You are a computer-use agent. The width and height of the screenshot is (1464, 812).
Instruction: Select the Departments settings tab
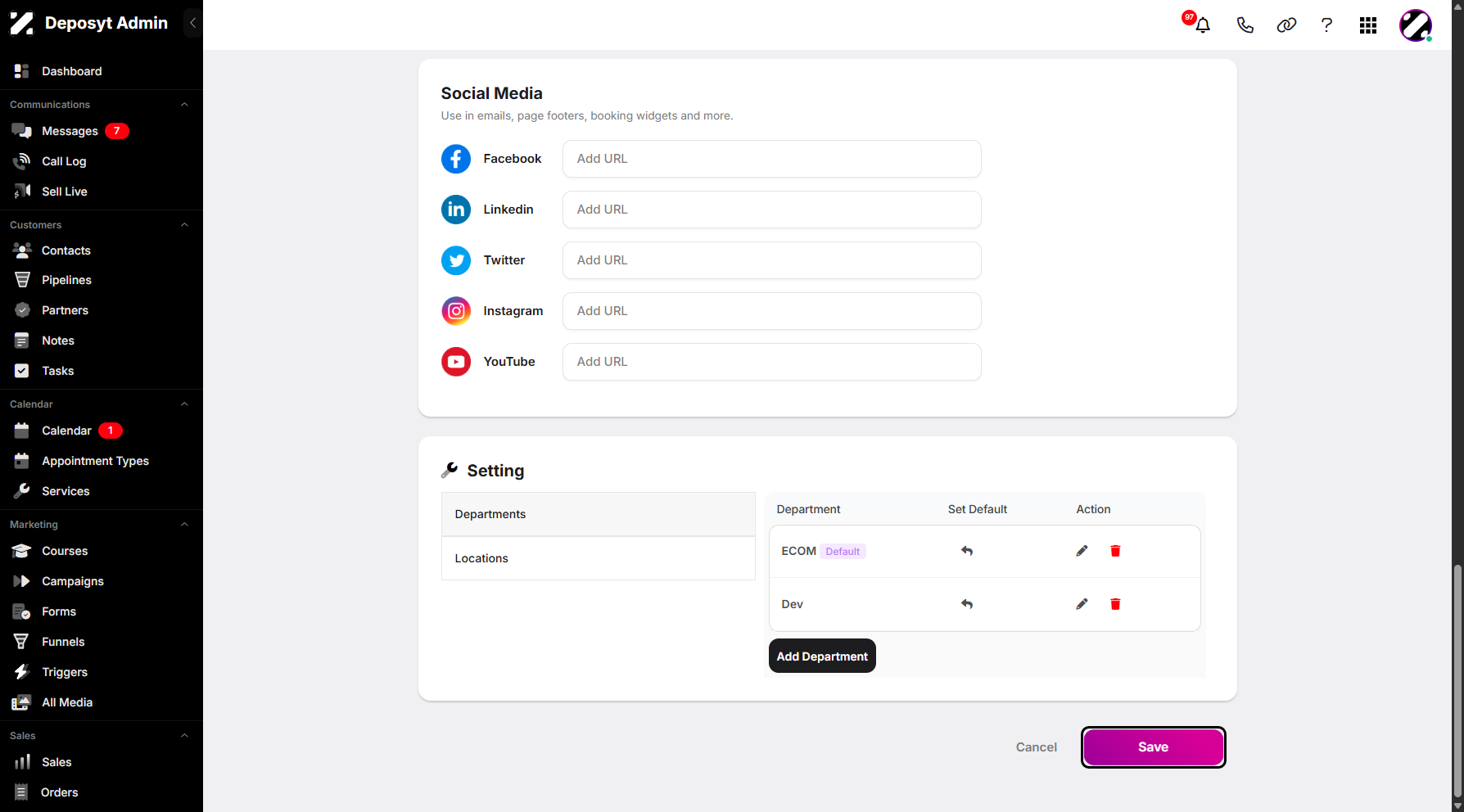599,514
